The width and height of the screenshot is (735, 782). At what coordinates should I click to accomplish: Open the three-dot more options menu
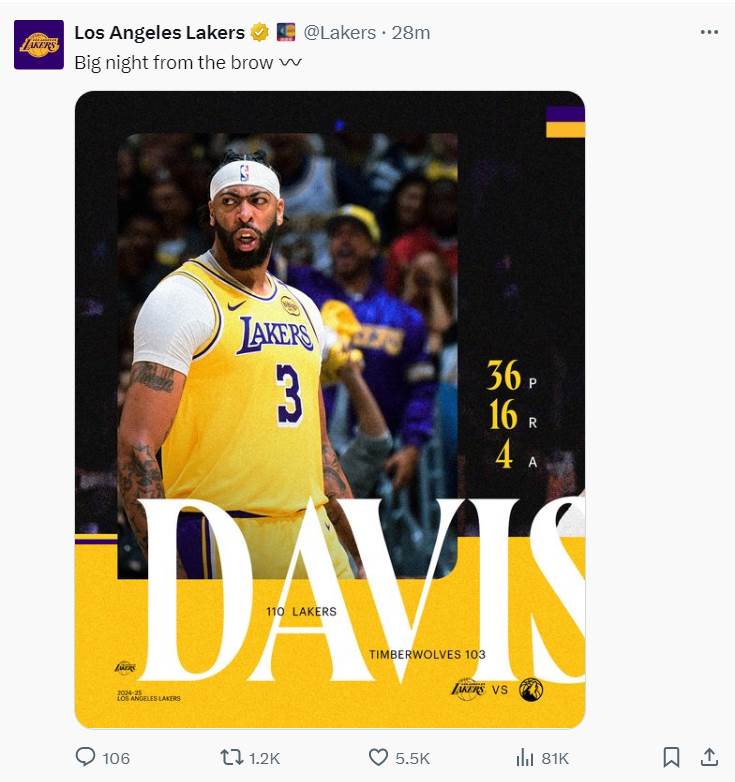pos(709,32)
